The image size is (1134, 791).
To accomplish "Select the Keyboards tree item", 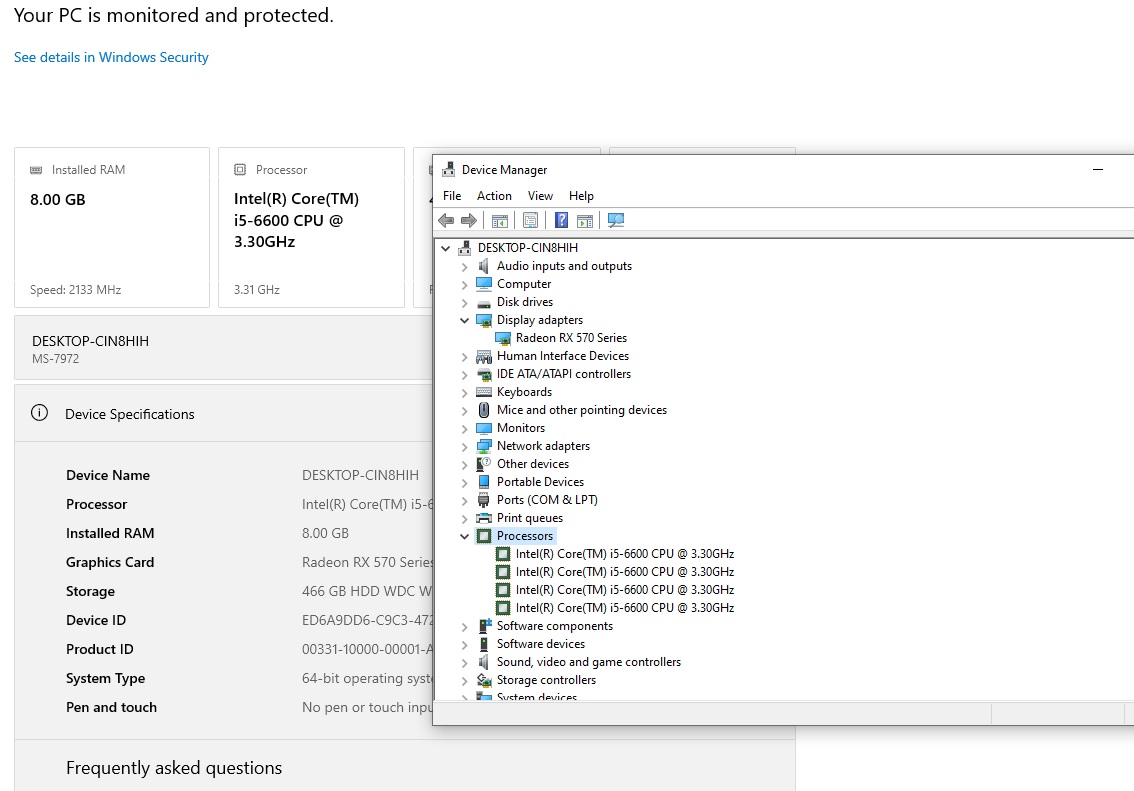I will coord(524,392).
